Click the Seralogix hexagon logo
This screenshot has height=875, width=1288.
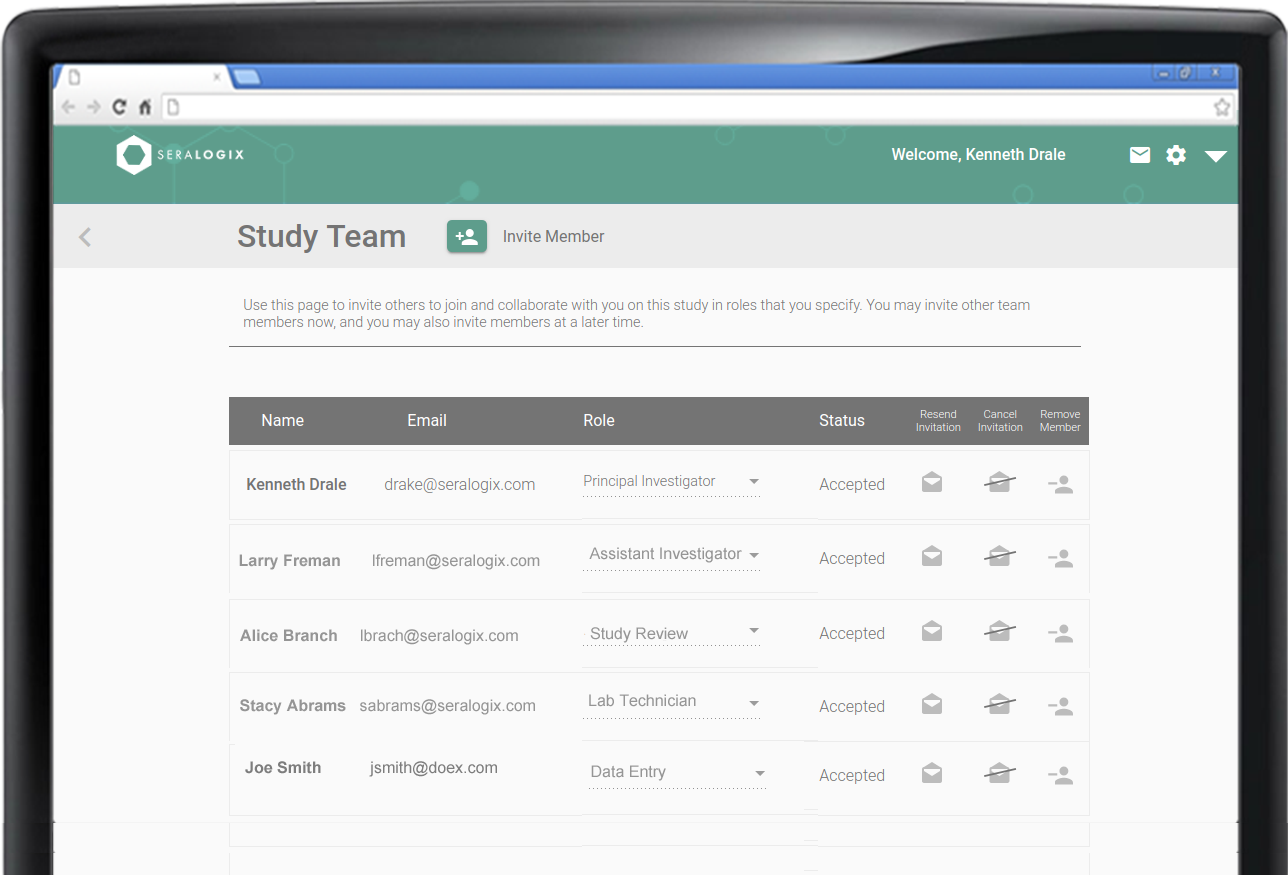135,155
